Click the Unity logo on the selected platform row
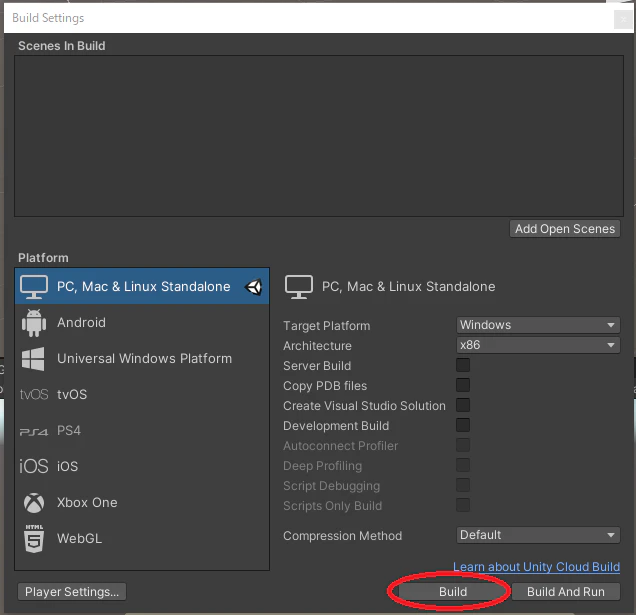The width and height of the screenshot is (636, 615). (254, 287)
